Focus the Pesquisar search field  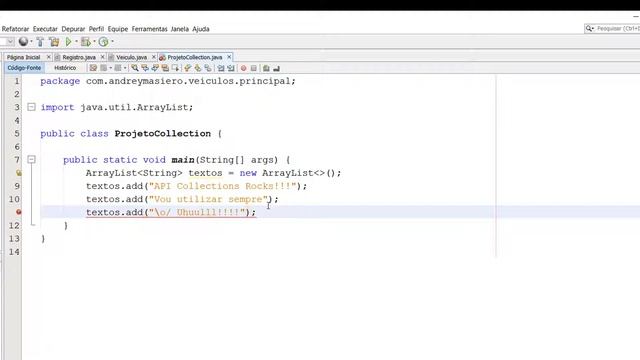617,29
